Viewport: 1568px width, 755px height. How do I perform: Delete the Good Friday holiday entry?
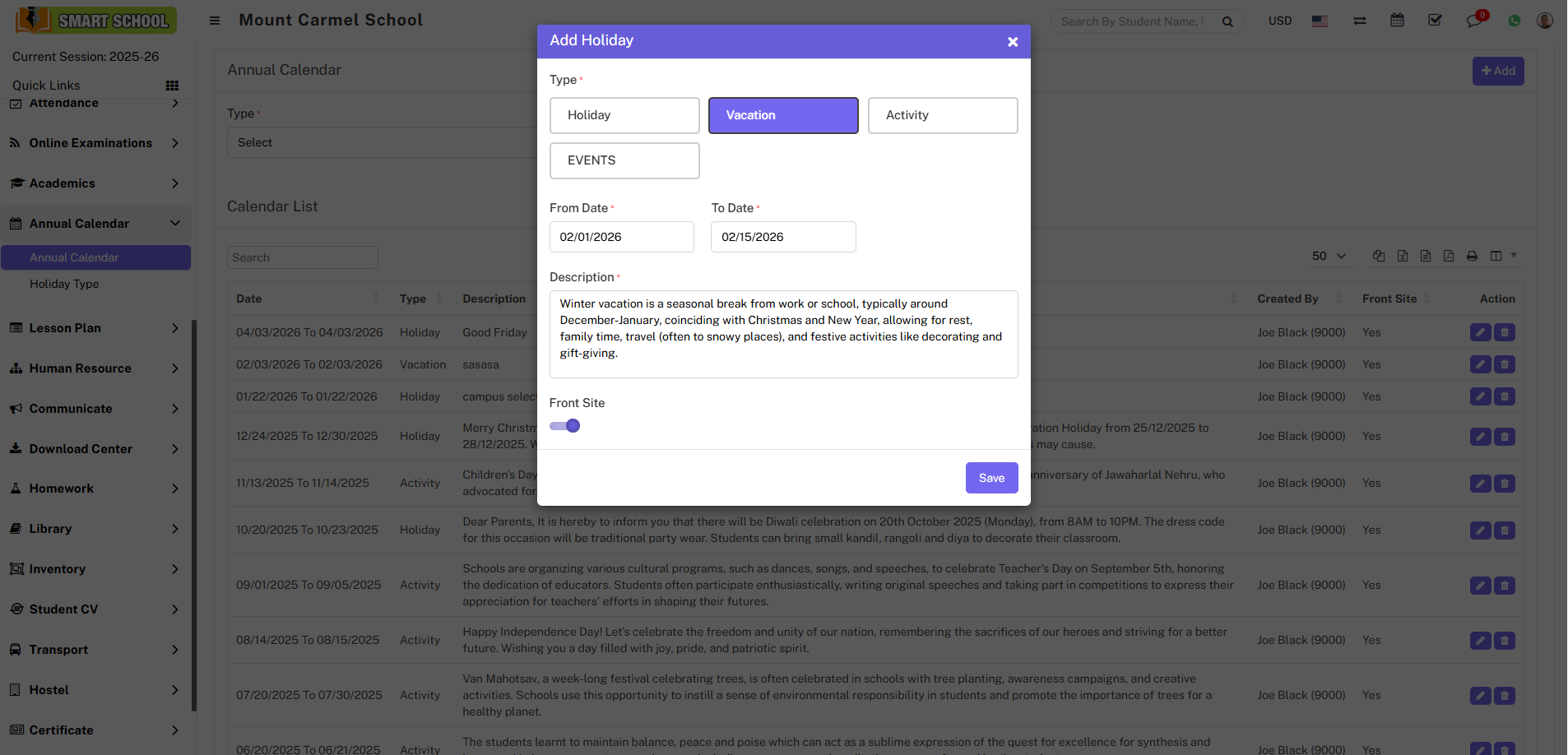[1505, 332]
